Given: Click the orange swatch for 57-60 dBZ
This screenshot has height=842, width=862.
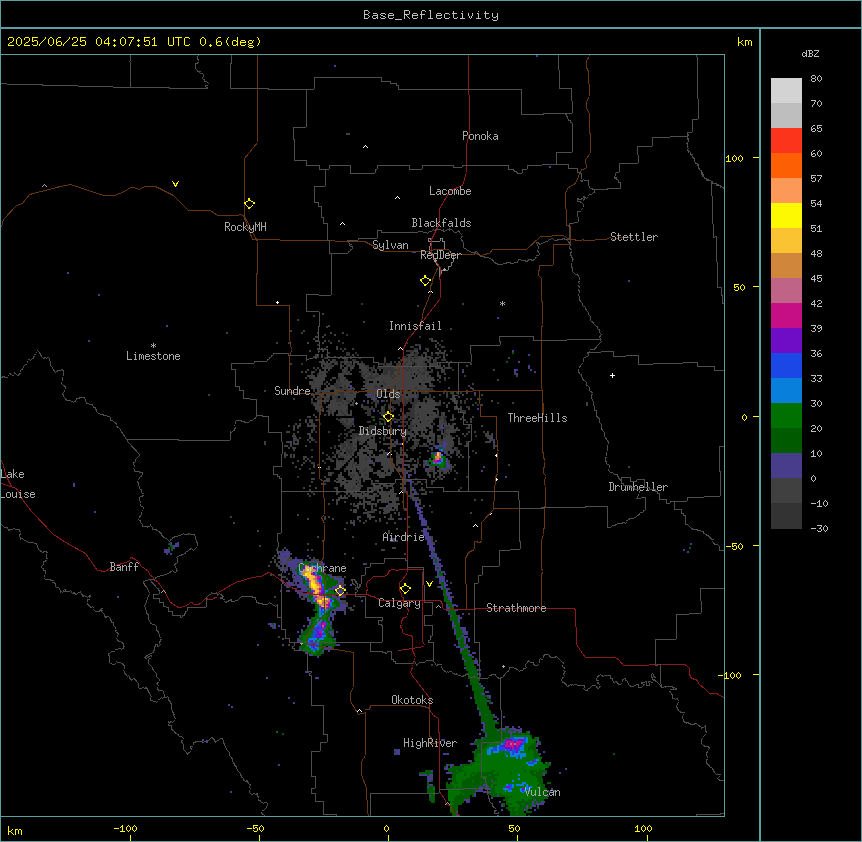Looking at the screenshot, I should pos(786,165).
